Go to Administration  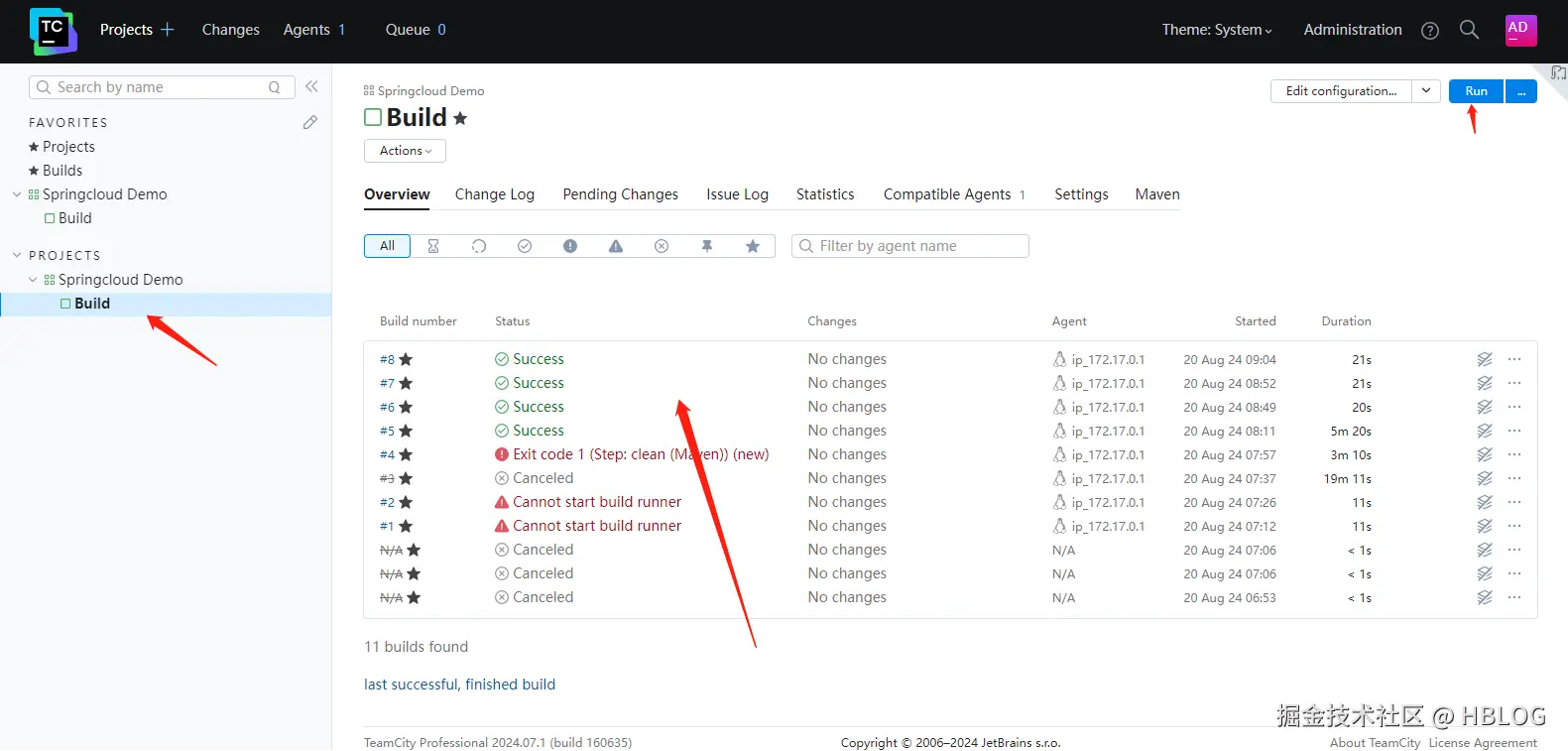point(1353,30)
